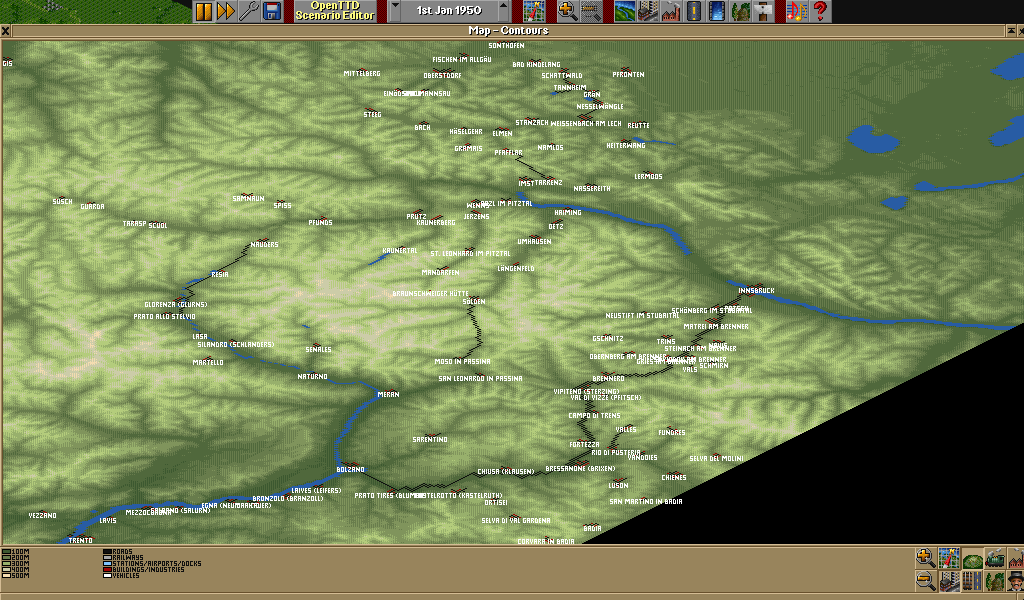
Task: Open the sound and music icon
Action: point(797,11)
